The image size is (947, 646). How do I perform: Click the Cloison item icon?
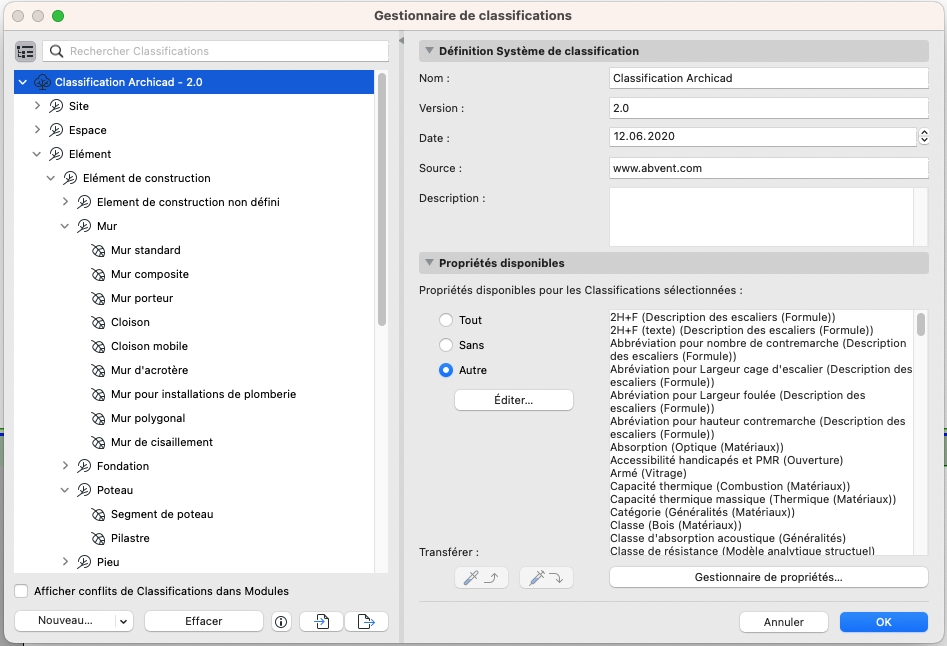(98, 322)
